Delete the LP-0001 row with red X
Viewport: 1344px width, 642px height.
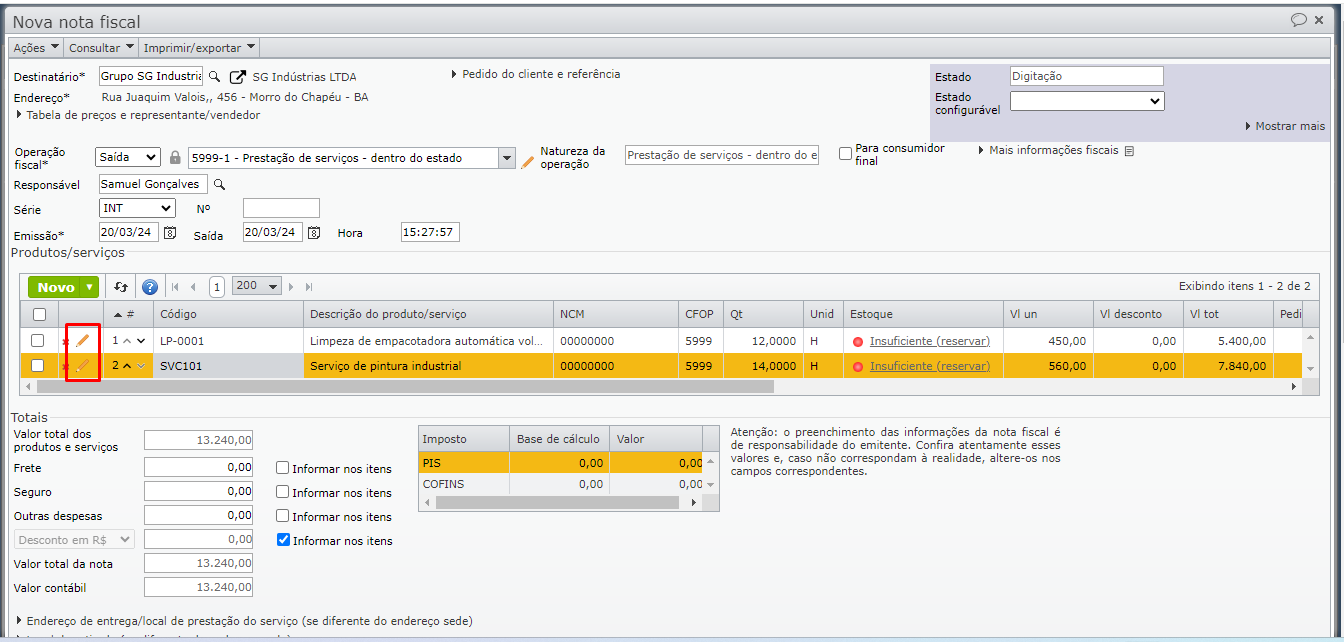(66, 342)
